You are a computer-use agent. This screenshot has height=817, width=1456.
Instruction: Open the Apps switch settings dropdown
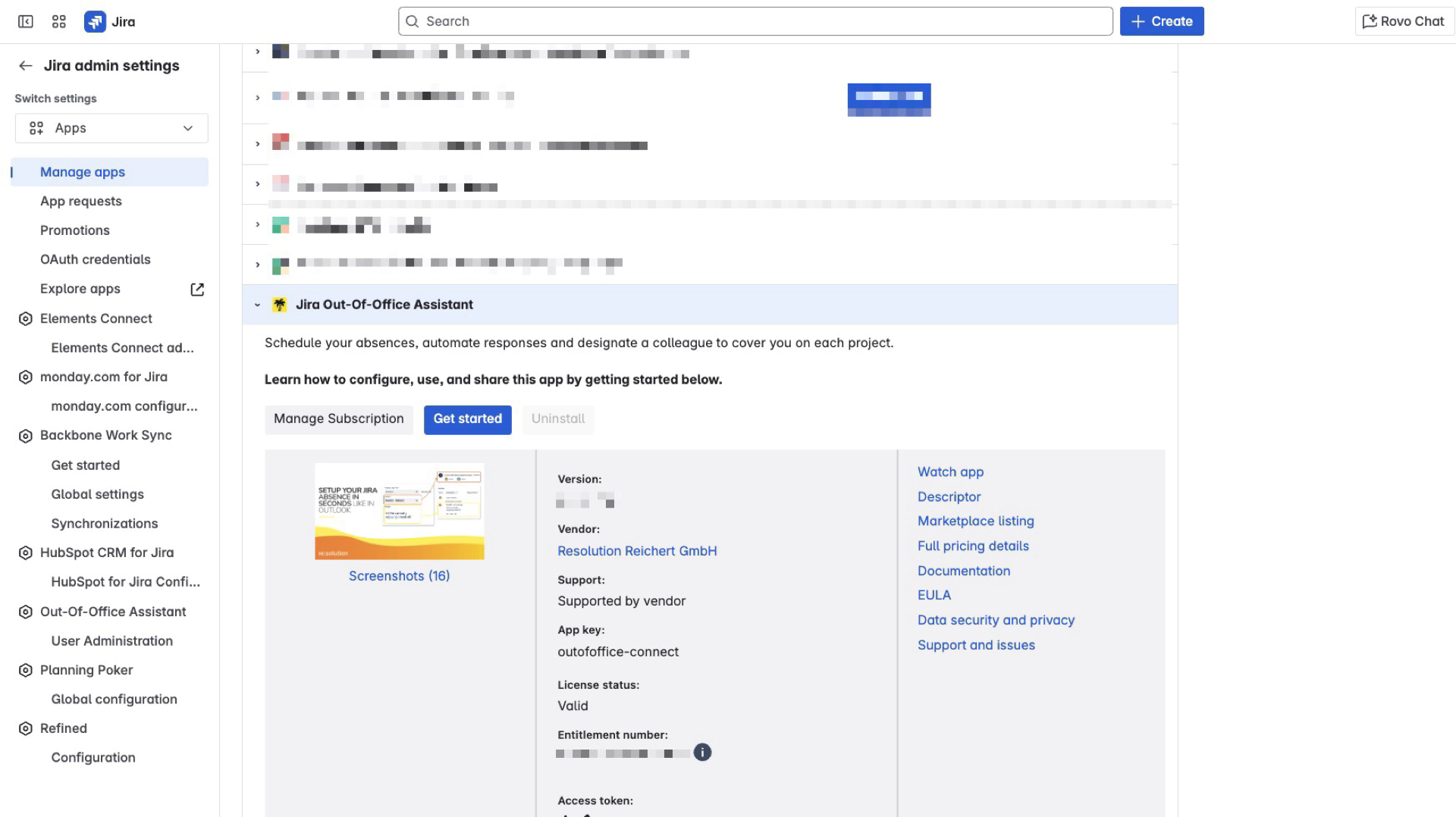pos(111,129)
